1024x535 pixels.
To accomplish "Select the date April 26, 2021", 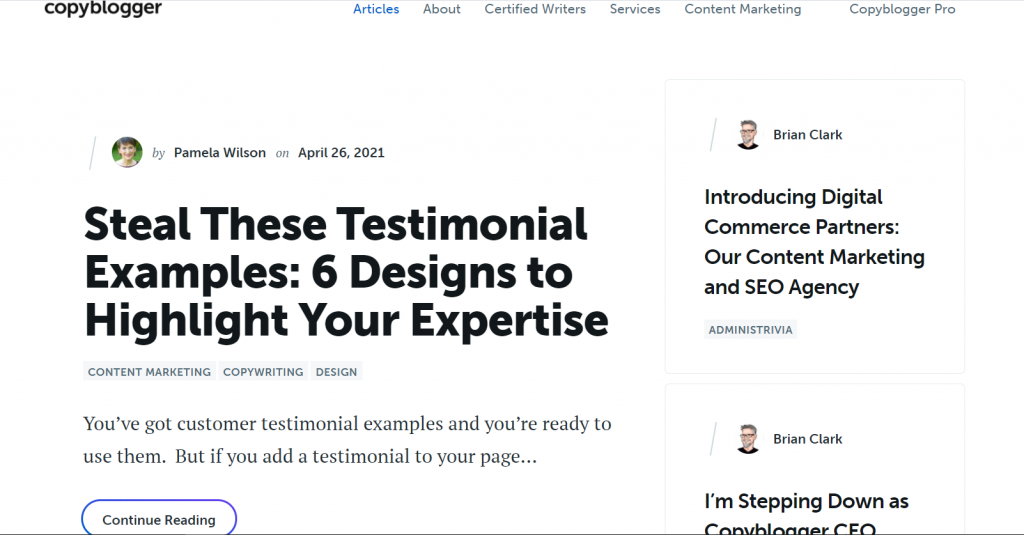I will 341,153.
